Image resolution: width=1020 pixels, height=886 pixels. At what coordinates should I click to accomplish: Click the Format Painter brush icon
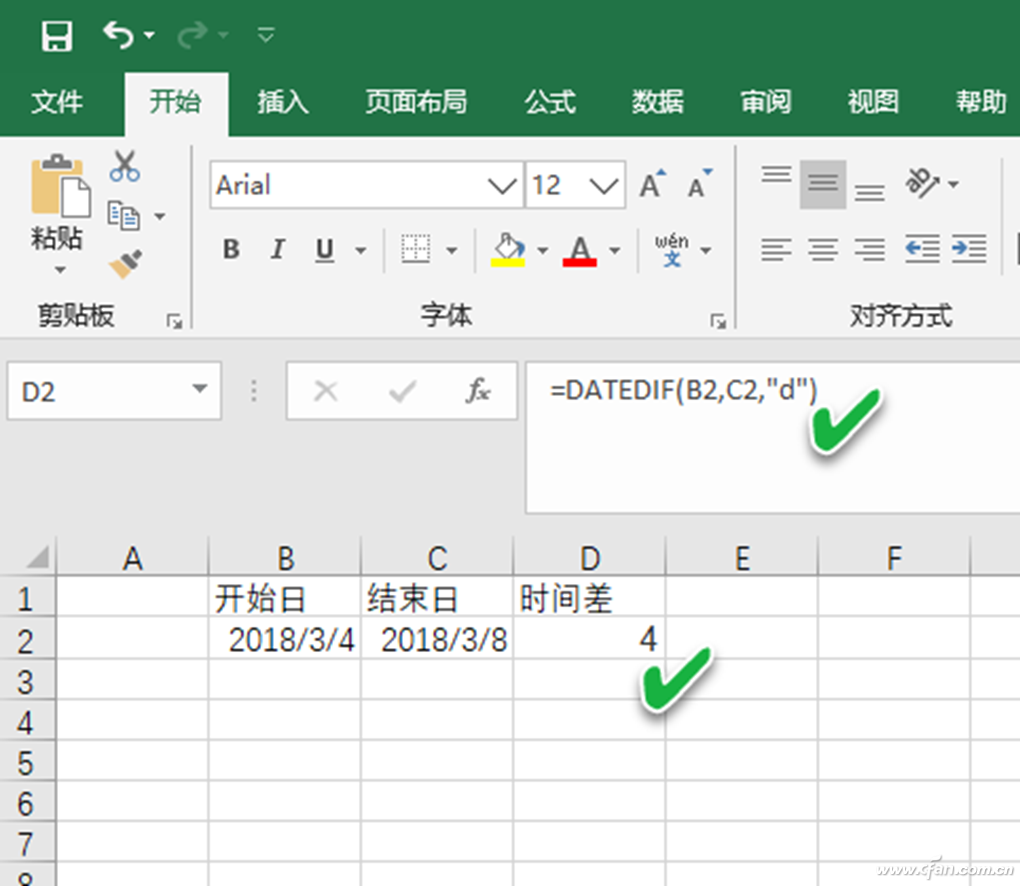click(126, 264)
